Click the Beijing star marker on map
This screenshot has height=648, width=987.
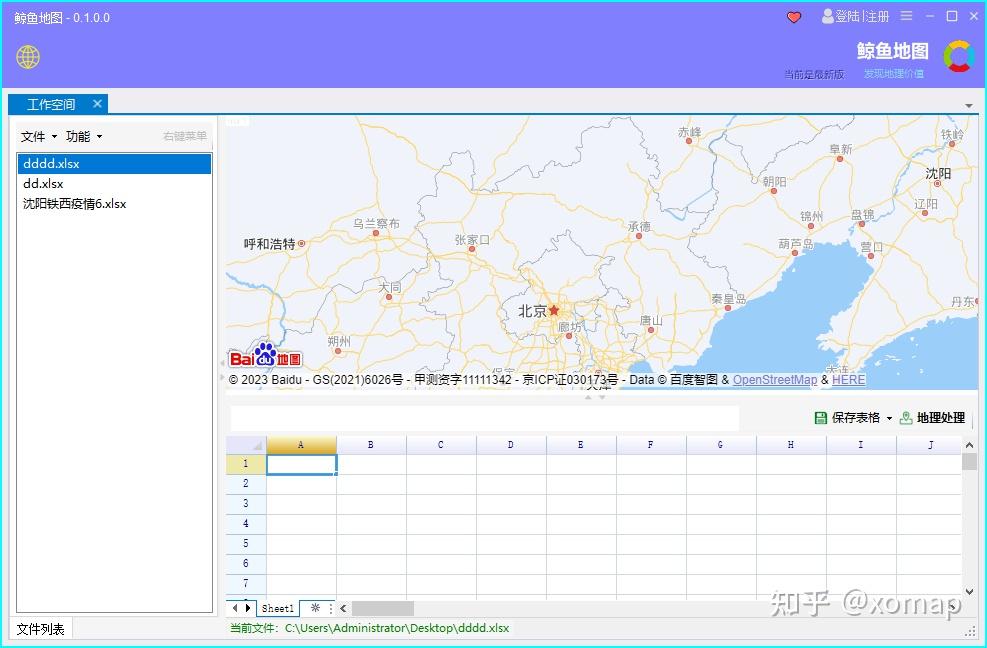[554, 310]
